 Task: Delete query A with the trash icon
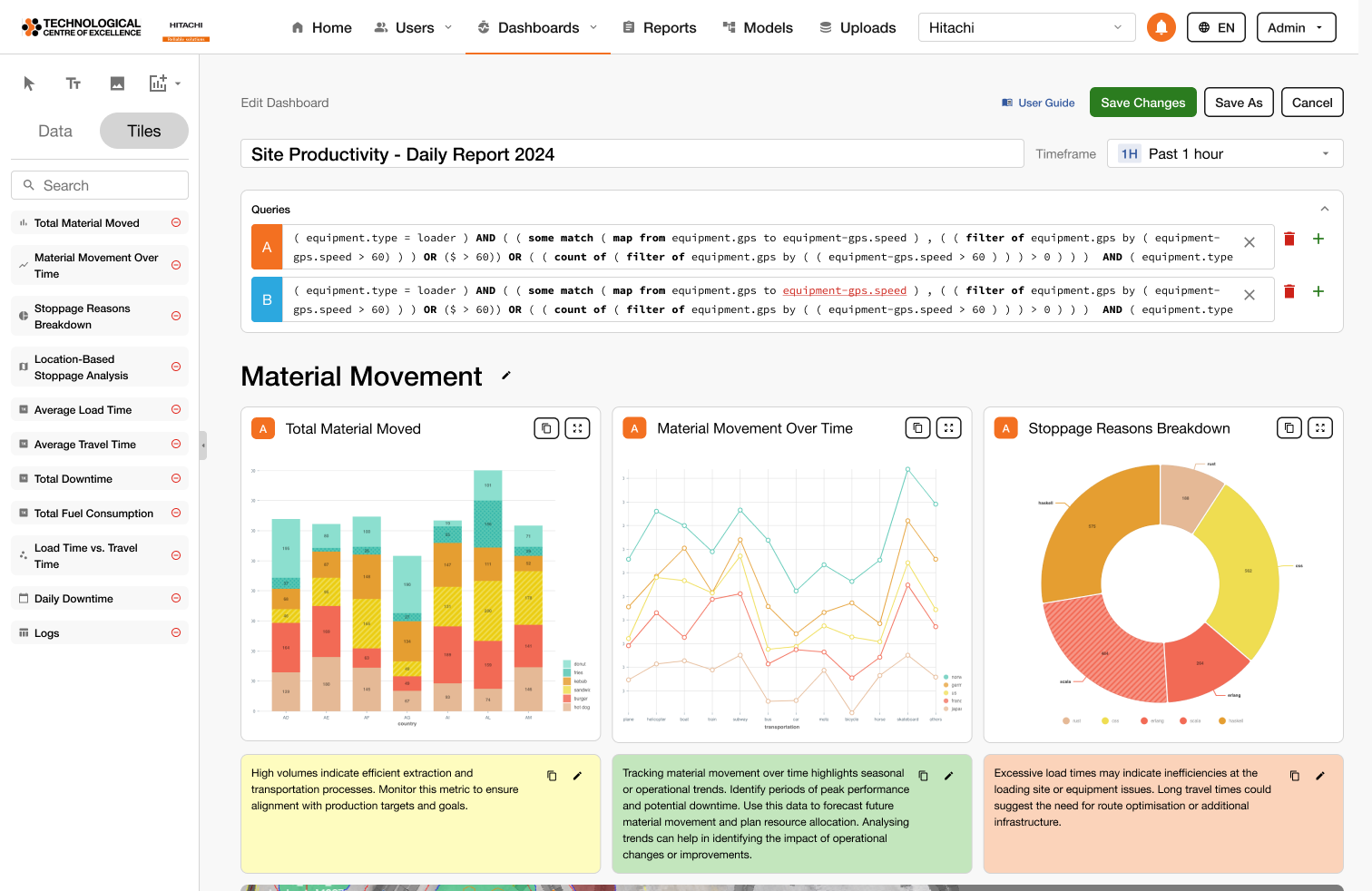point(1289,239)
